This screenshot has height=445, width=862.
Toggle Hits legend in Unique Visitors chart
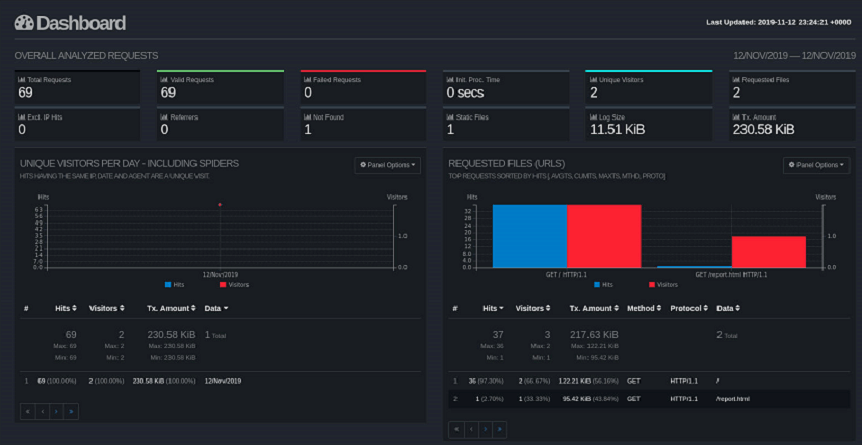(174, 284)
